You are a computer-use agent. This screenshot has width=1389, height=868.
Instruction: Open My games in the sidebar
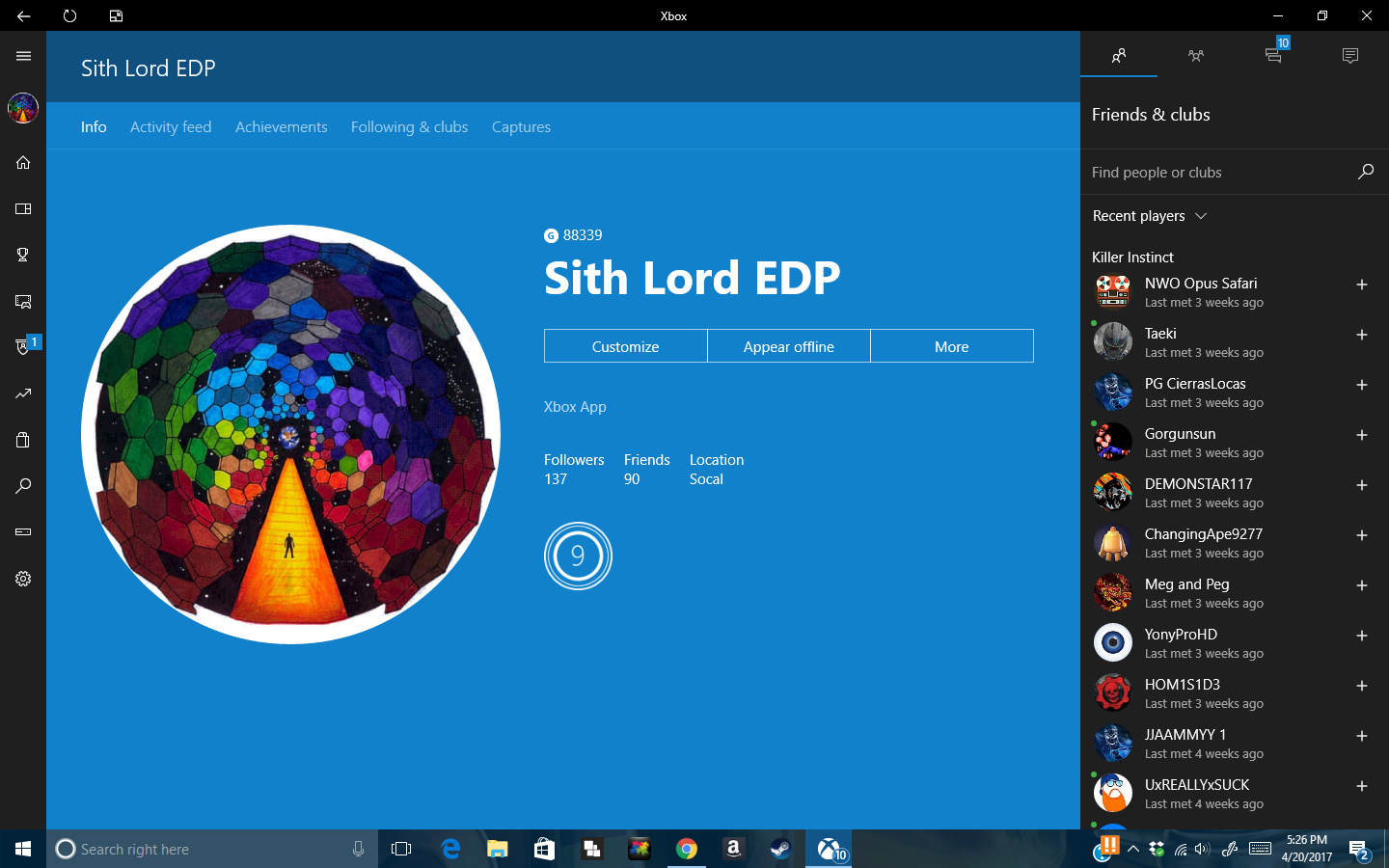23,208
